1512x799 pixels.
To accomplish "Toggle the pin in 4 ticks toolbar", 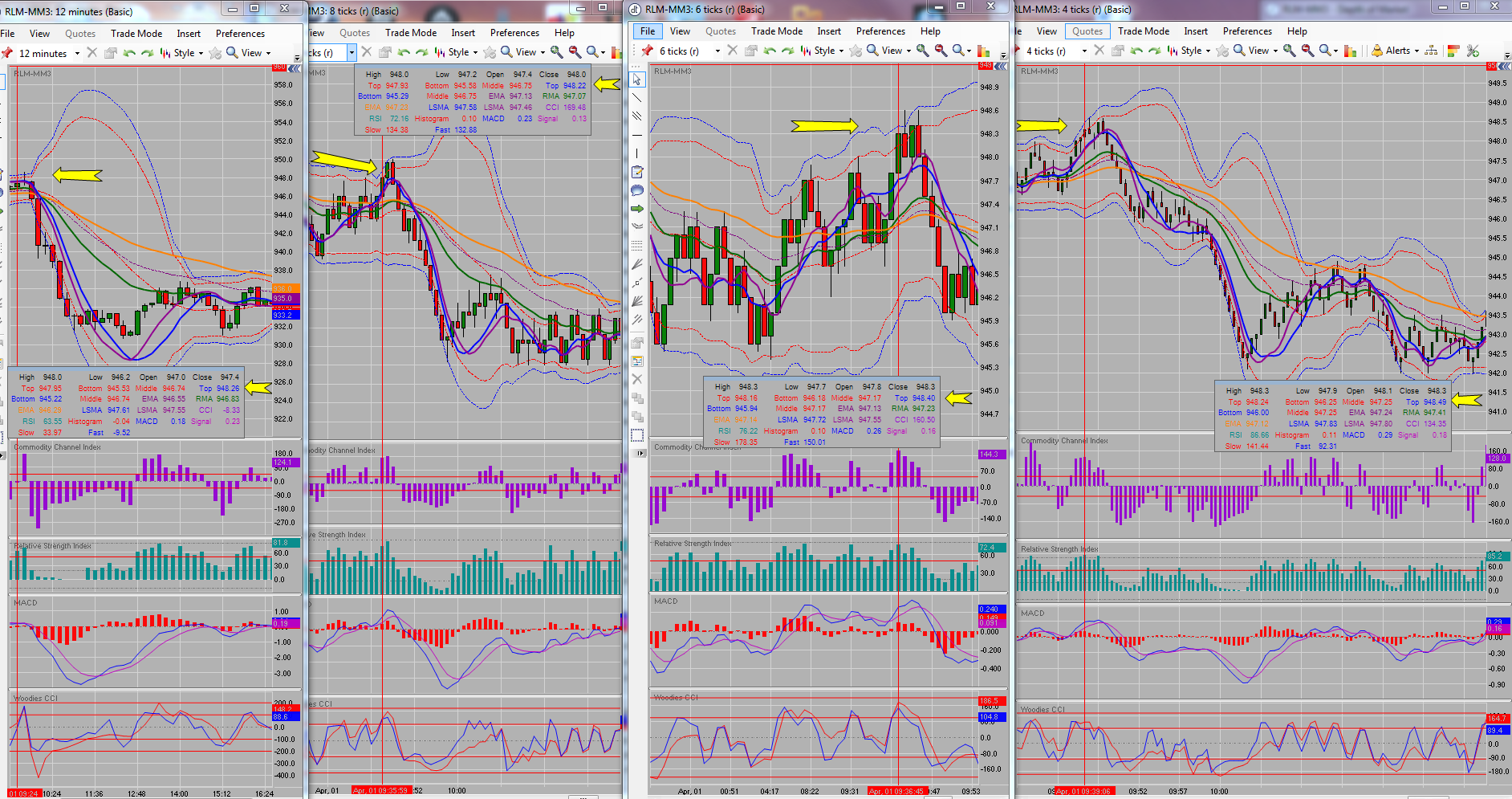I will (1018, 51).
